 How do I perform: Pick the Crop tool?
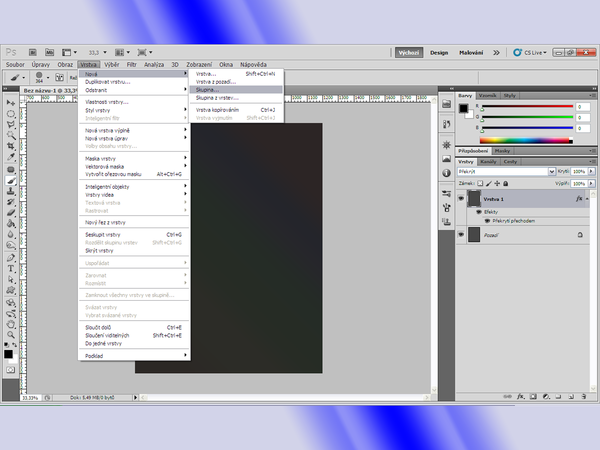10,147
